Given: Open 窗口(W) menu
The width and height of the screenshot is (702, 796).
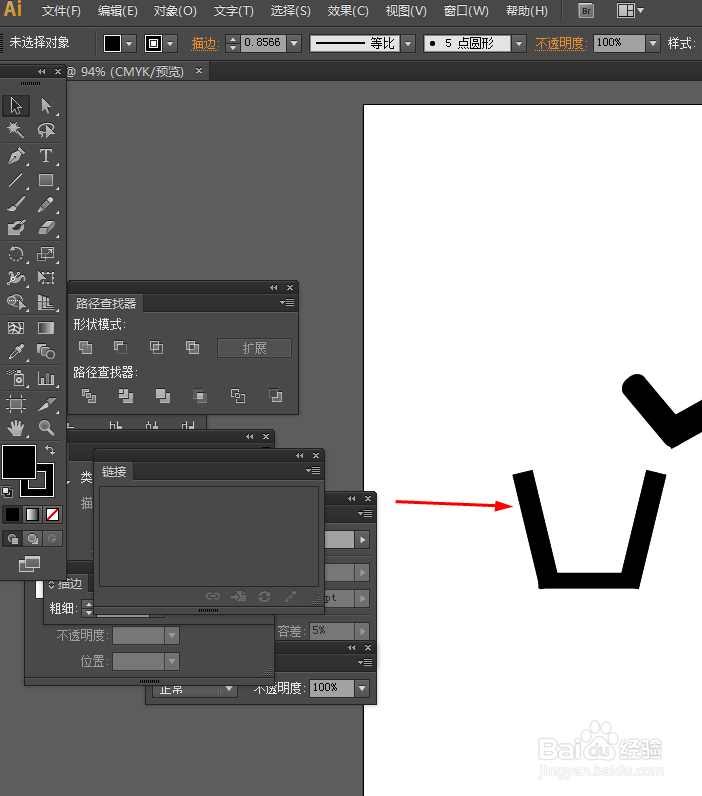Looking at the screenshot, I should pyautogui.click(x=466, y=11).
